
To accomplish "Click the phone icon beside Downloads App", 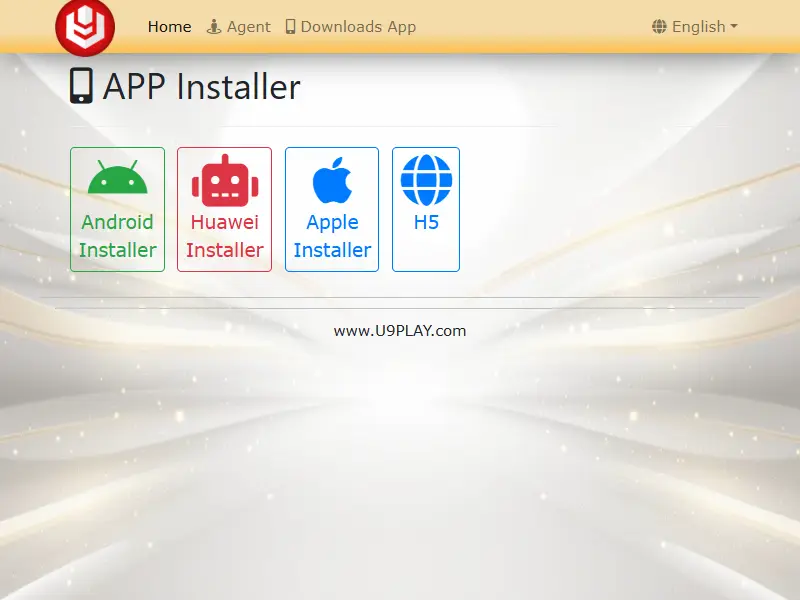I will pos(290,27).
